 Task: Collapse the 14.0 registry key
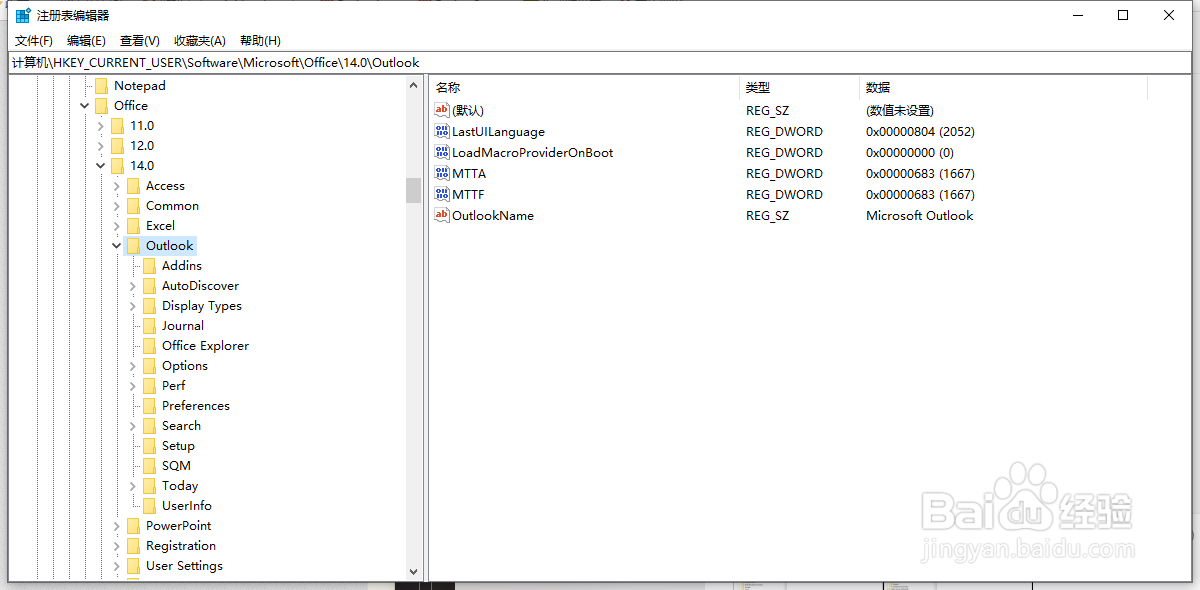(x=100, y=165)
